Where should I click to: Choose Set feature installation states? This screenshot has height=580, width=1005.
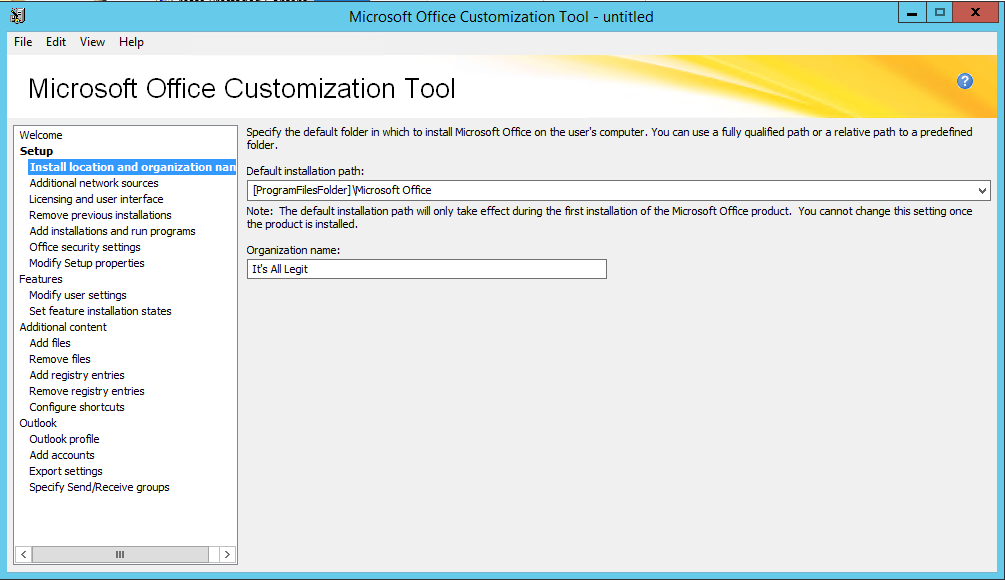[100, 311]
